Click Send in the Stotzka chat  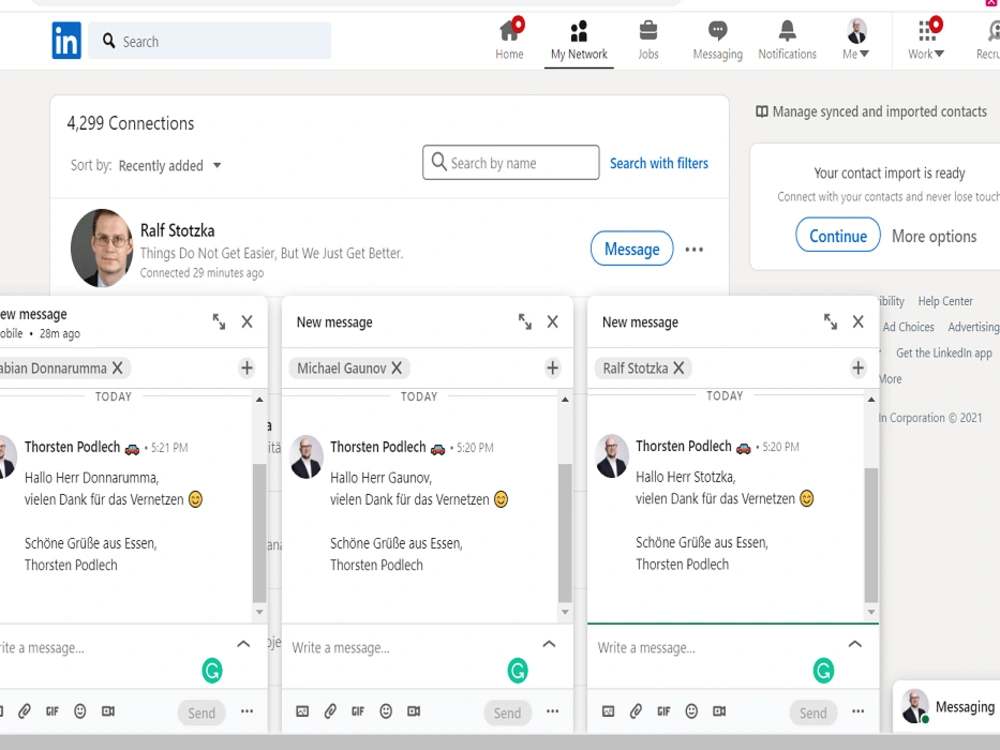813,713
